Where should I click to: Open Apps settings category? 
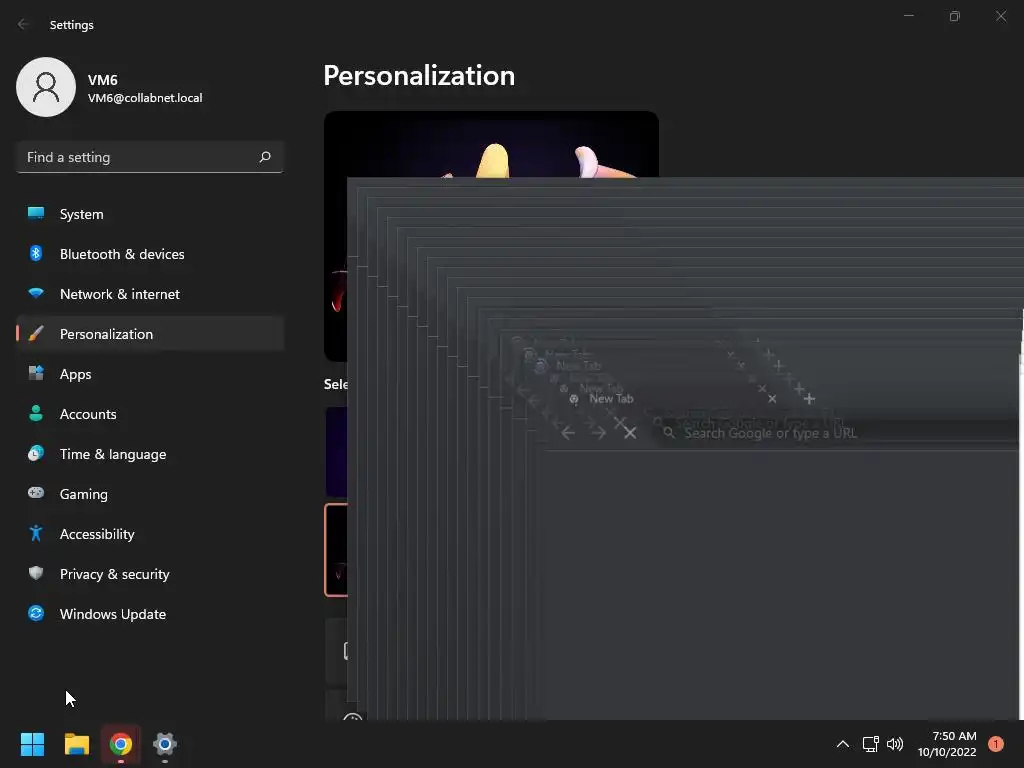click(150, 374)
